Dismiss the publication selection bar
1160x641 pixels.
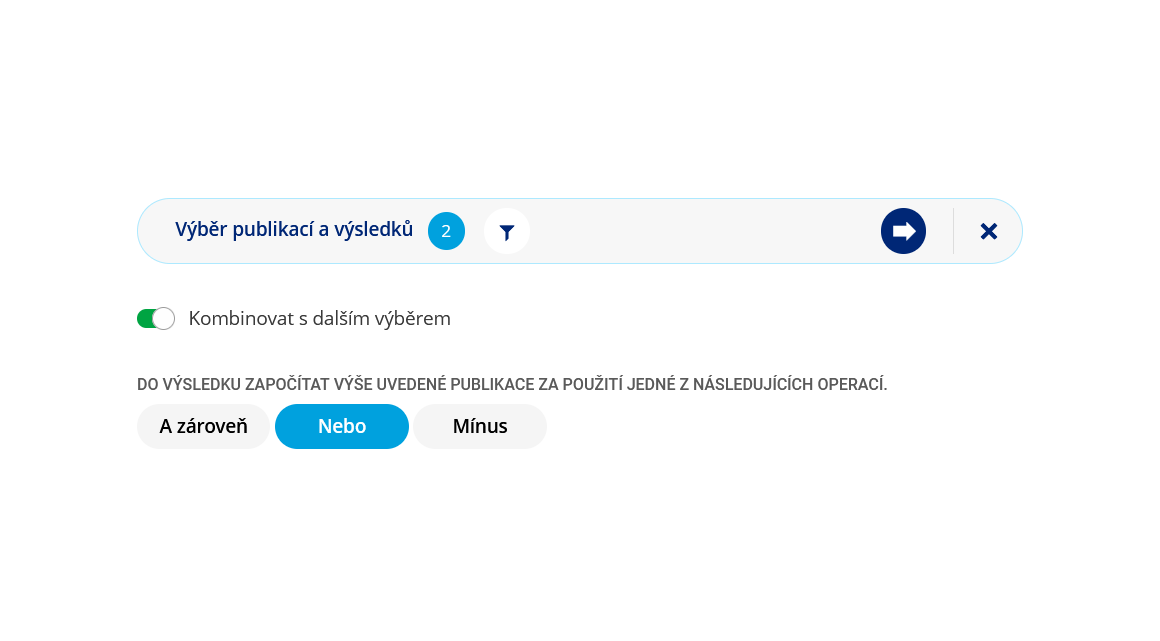988,231
